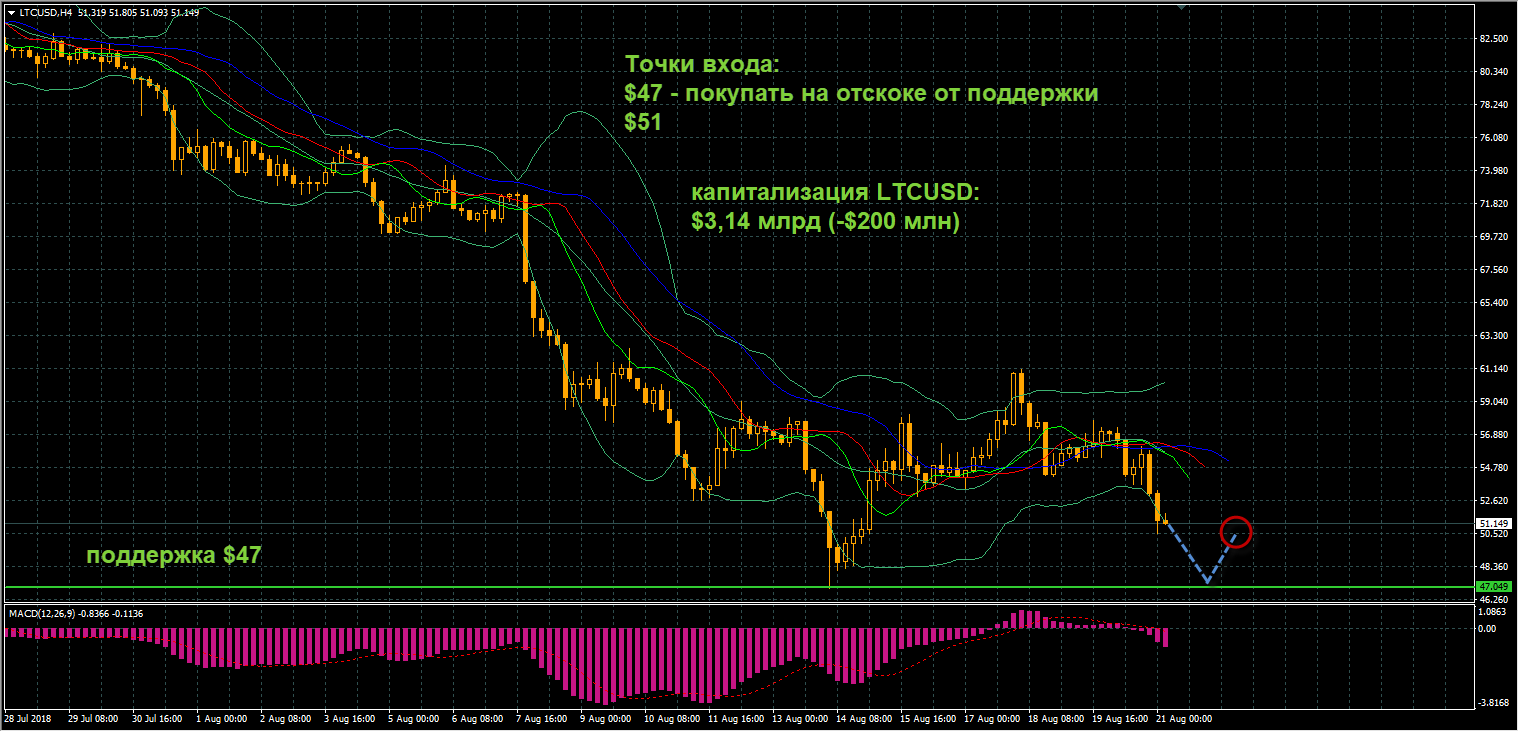Click 82.500 on the price scale

(x=1492, y=38)
